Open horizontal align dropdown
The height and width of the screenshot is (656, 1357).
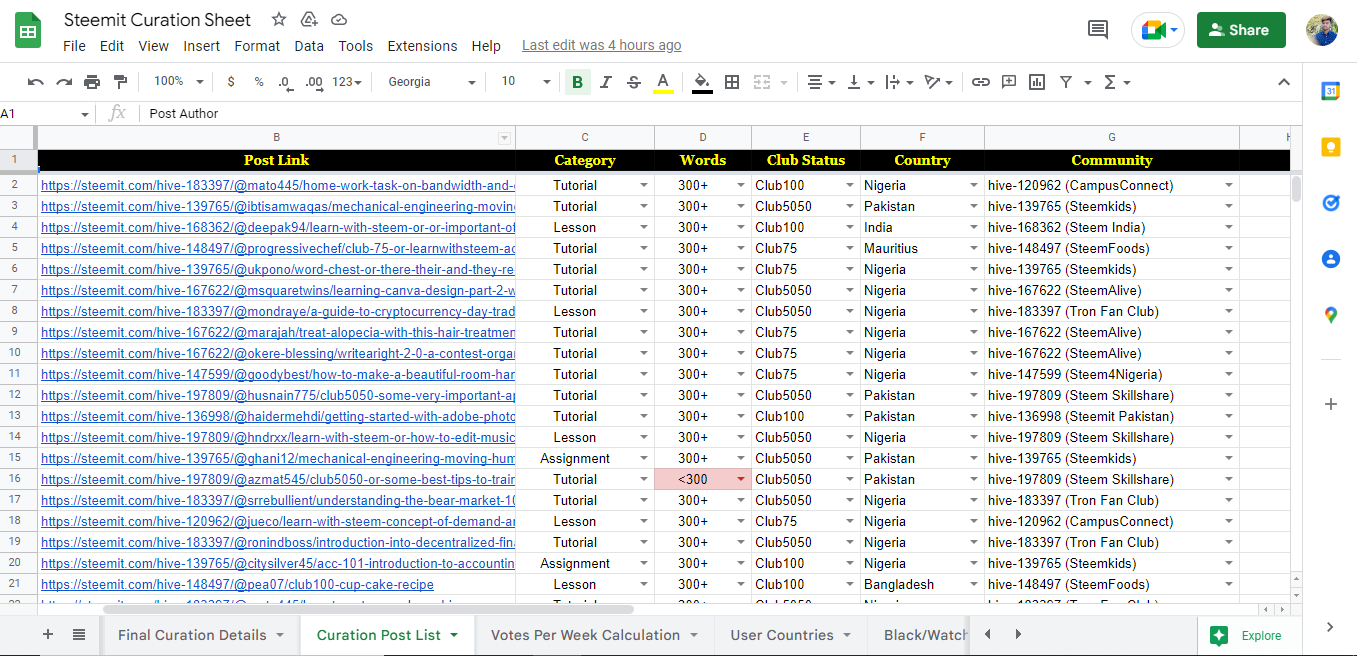821,82
